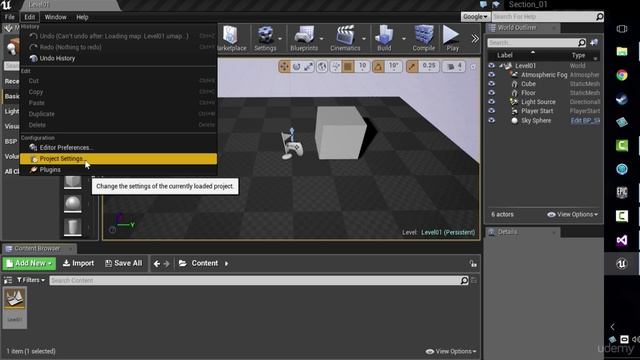
Task: Toggle visibility of Atmospheric Fog
Action: (491, 75)
